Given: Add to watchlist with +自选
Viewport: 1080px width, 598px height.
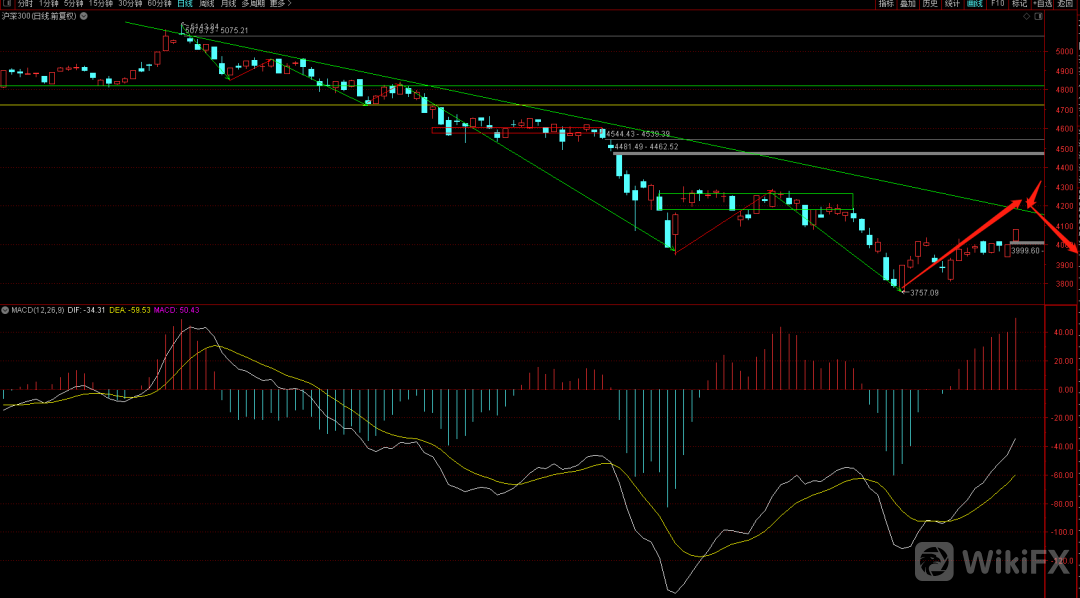Looking at the screenshot, I should [1044, 4].
